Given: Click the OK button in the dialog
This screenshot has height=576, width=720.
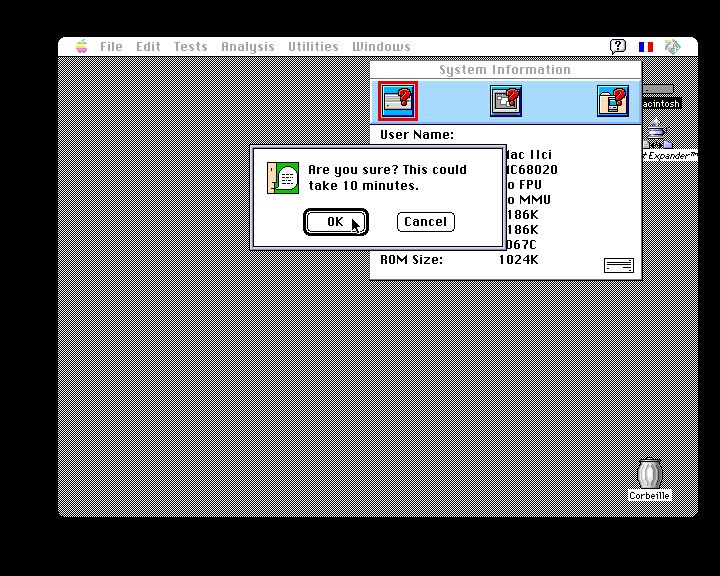Looking at the screenshot, I should click(335, 222).
